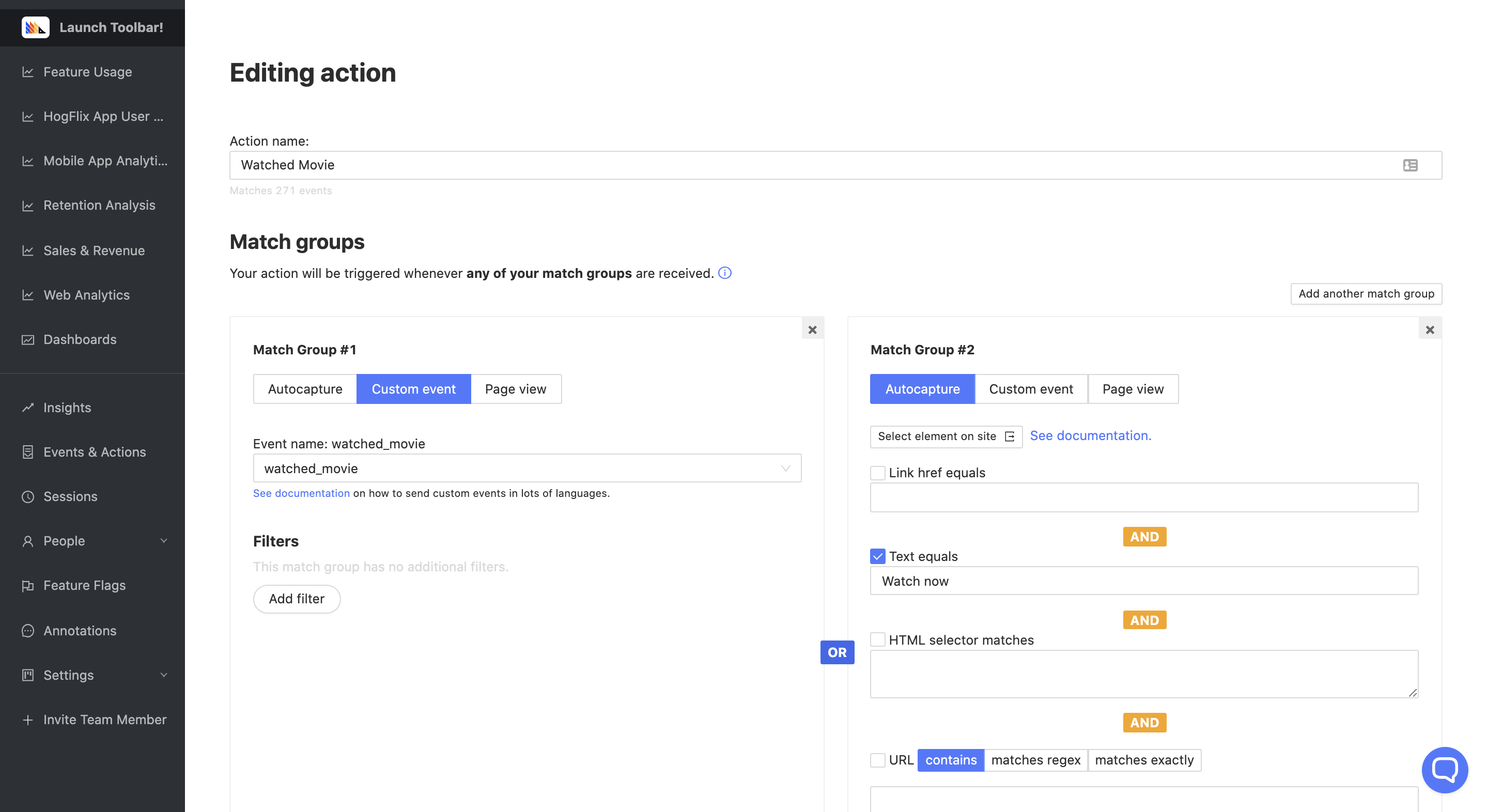Image resolution: width=1487 pixels, height=812 pixels.
Task: Click the People person icon
Action: pos(28,541)
